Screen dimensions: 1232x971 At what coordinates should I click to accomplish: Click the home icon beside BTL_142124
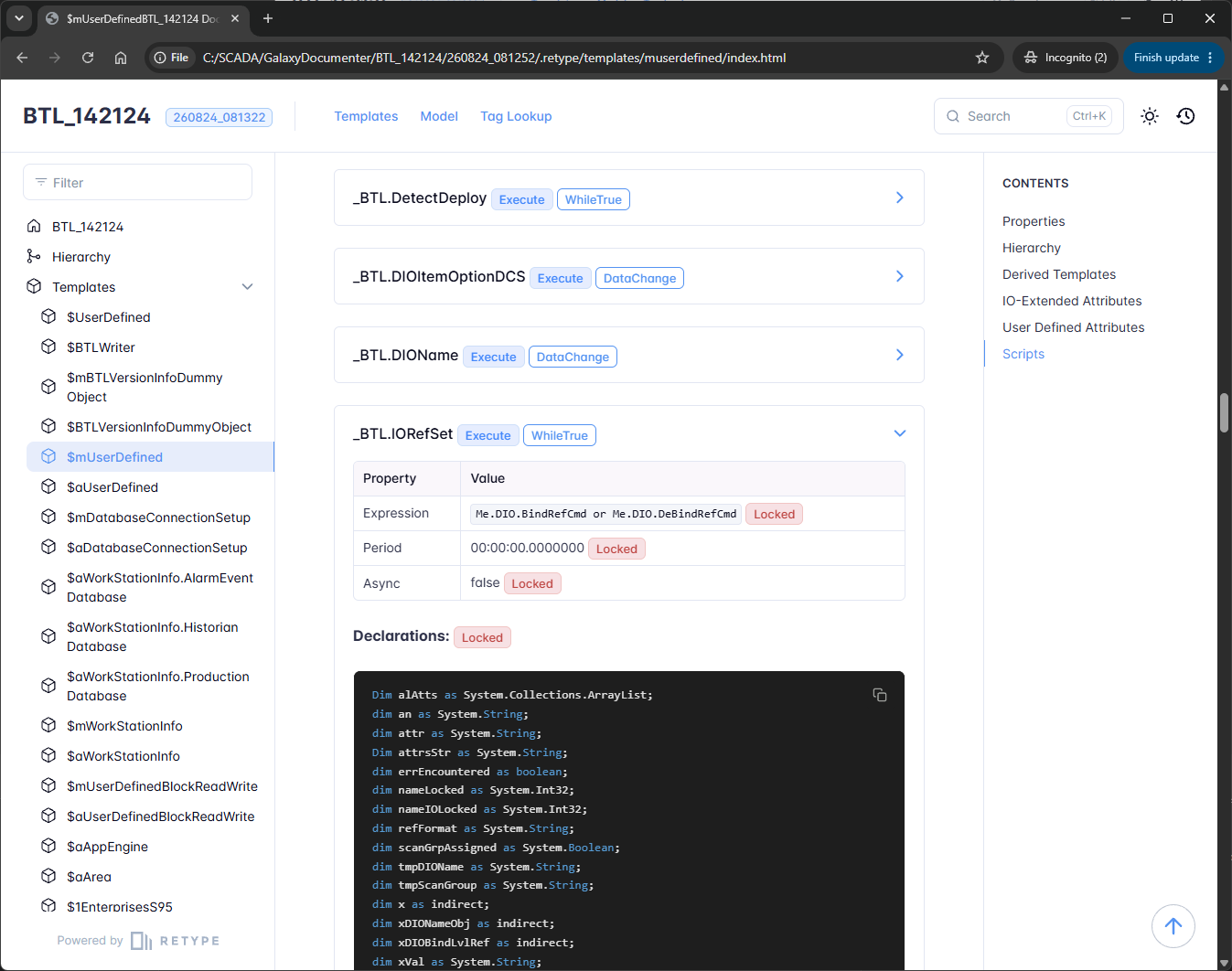pyautogui.click(x=34, y=226)
